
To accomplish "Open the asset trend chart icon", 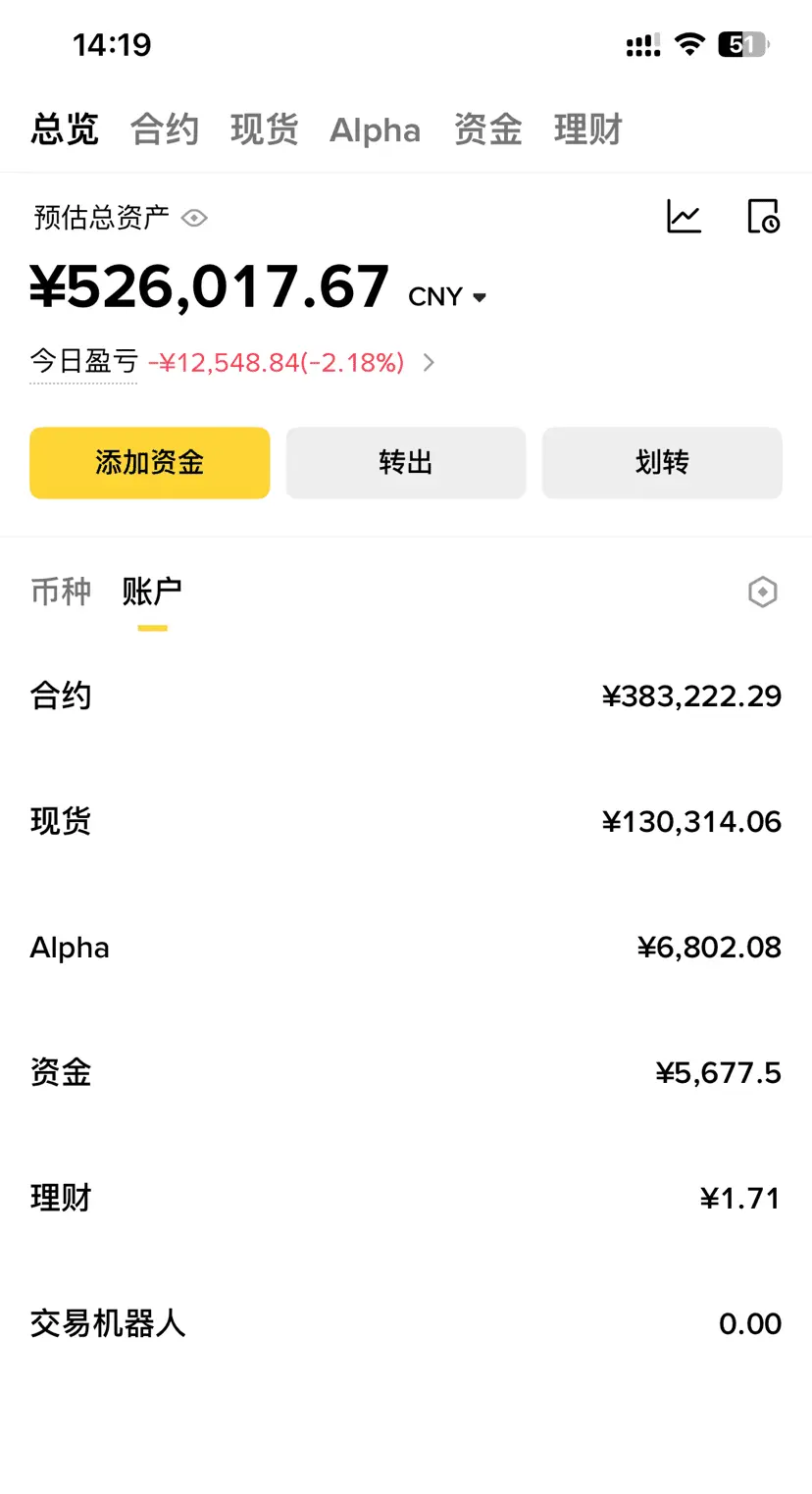I will pyautogui.click(x=684, y=216).
